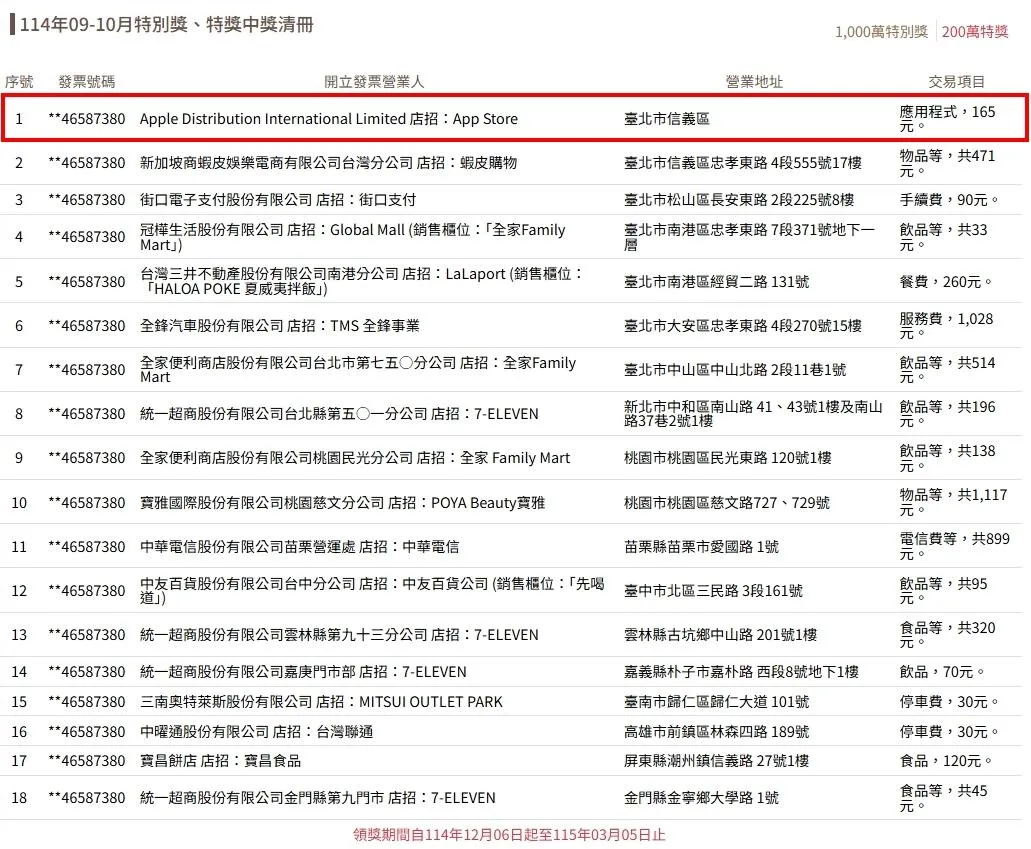Select the 街口電子支付股份有限公司 row
This screenshot has width=1031, height=849.
[277, 200]
